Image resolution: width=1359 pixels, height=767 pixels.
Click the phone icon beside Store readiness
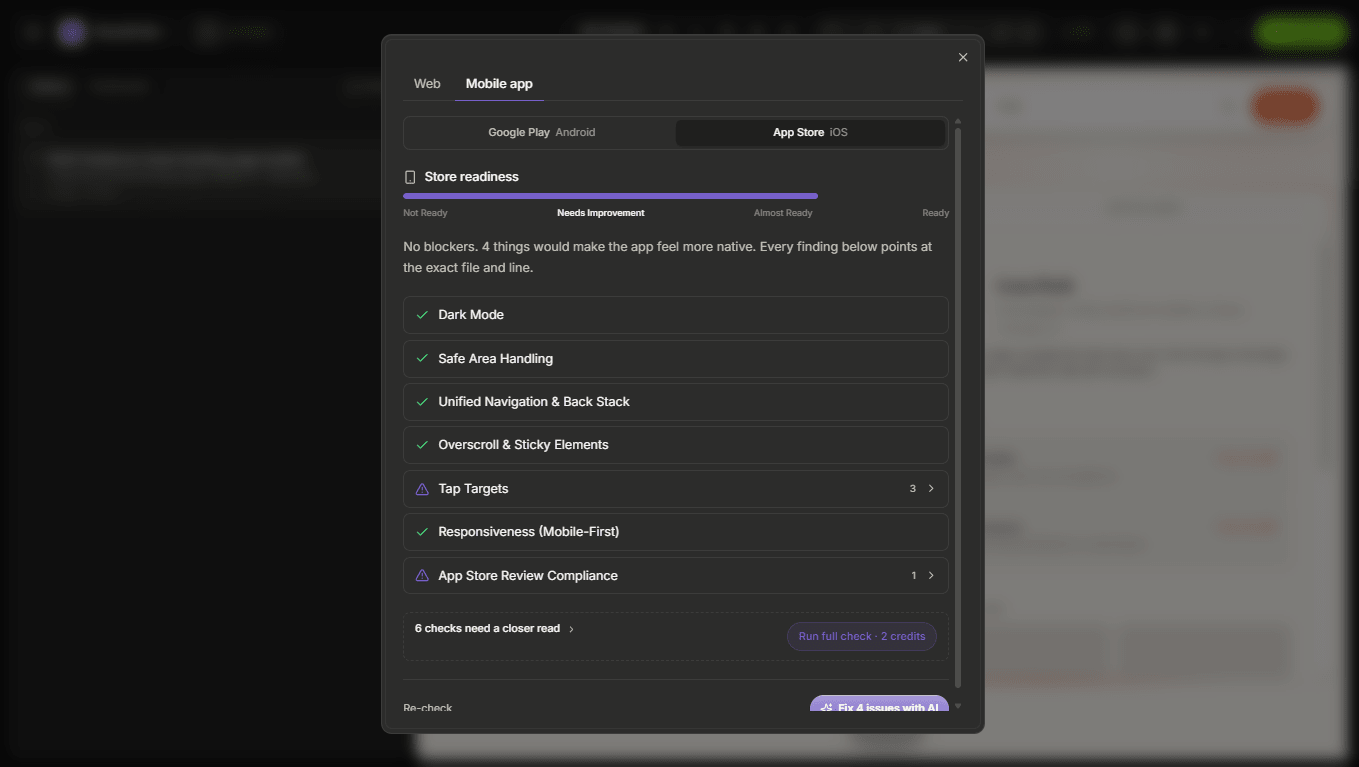click(410, 177)
